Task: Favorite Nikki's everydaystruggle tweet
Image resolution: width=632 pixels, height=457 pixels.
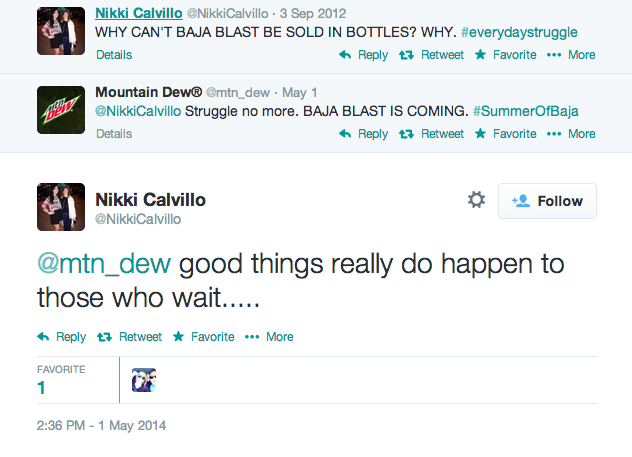Action: [x=505, y=55]
